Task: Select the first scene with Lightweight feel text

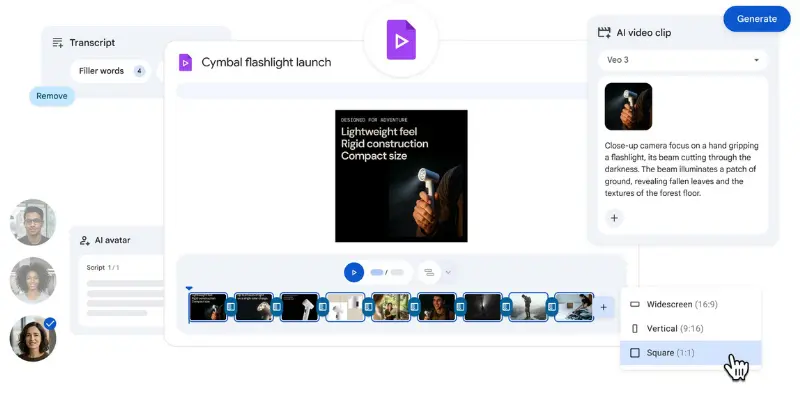Action: pyautogui.click(x=208, y=307)
